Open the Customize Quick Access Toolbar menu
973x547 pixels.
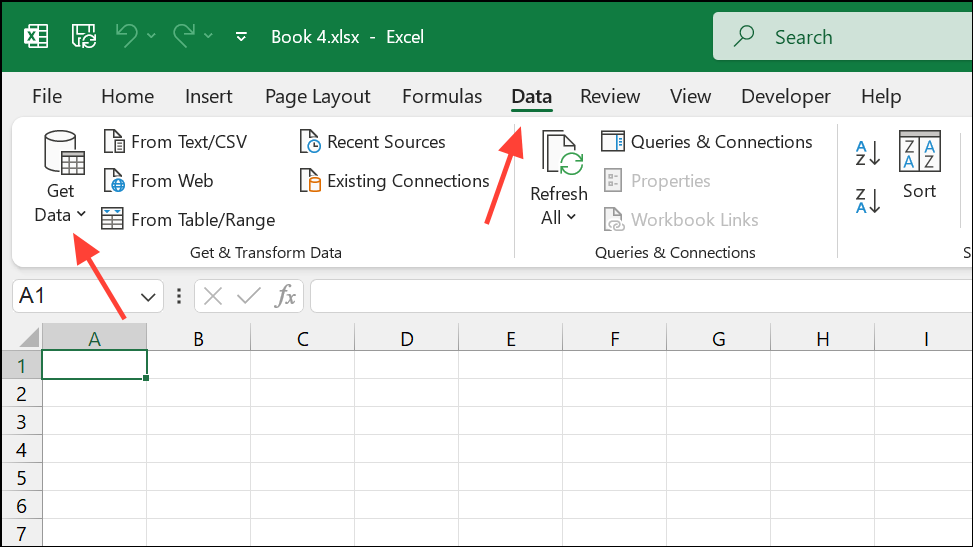point(241,37)
